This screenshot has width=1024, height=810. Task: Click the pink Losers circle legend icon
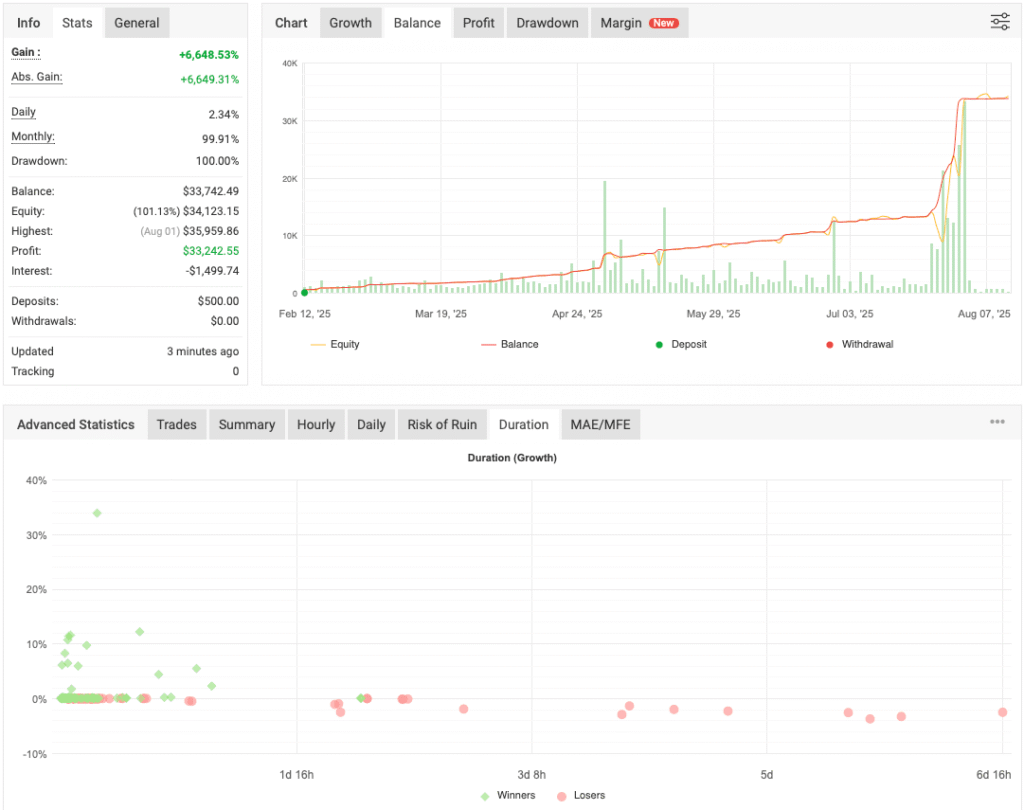click(561, 796)
